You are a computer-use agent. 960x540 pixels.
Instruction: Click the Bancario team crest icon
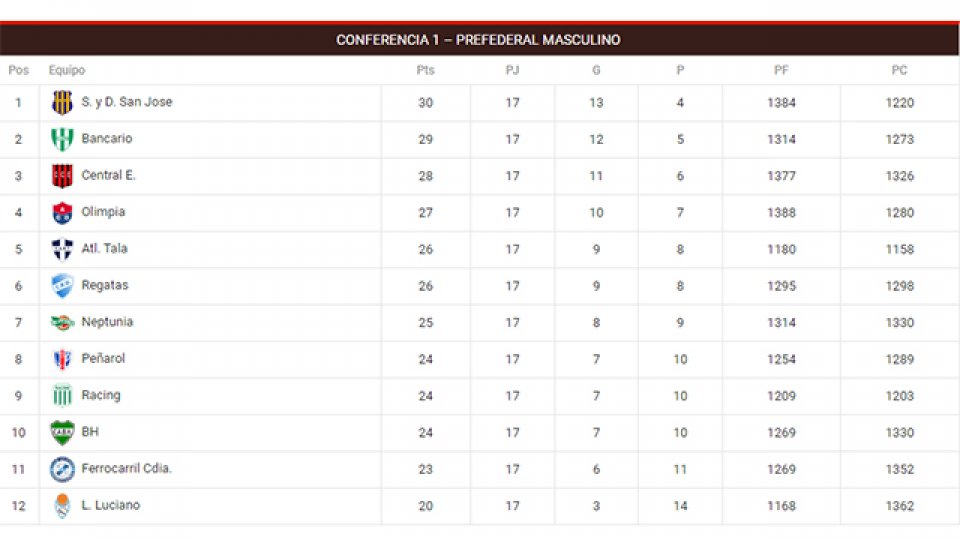[x=62, y=139]
